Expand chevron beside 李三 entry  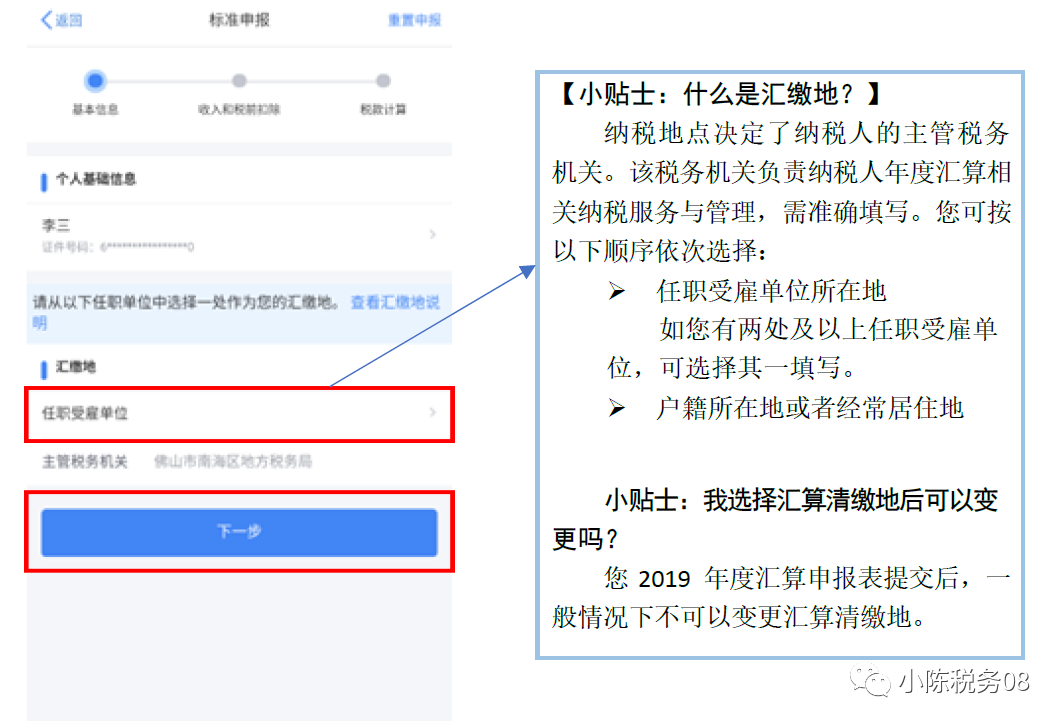point(433,235)
